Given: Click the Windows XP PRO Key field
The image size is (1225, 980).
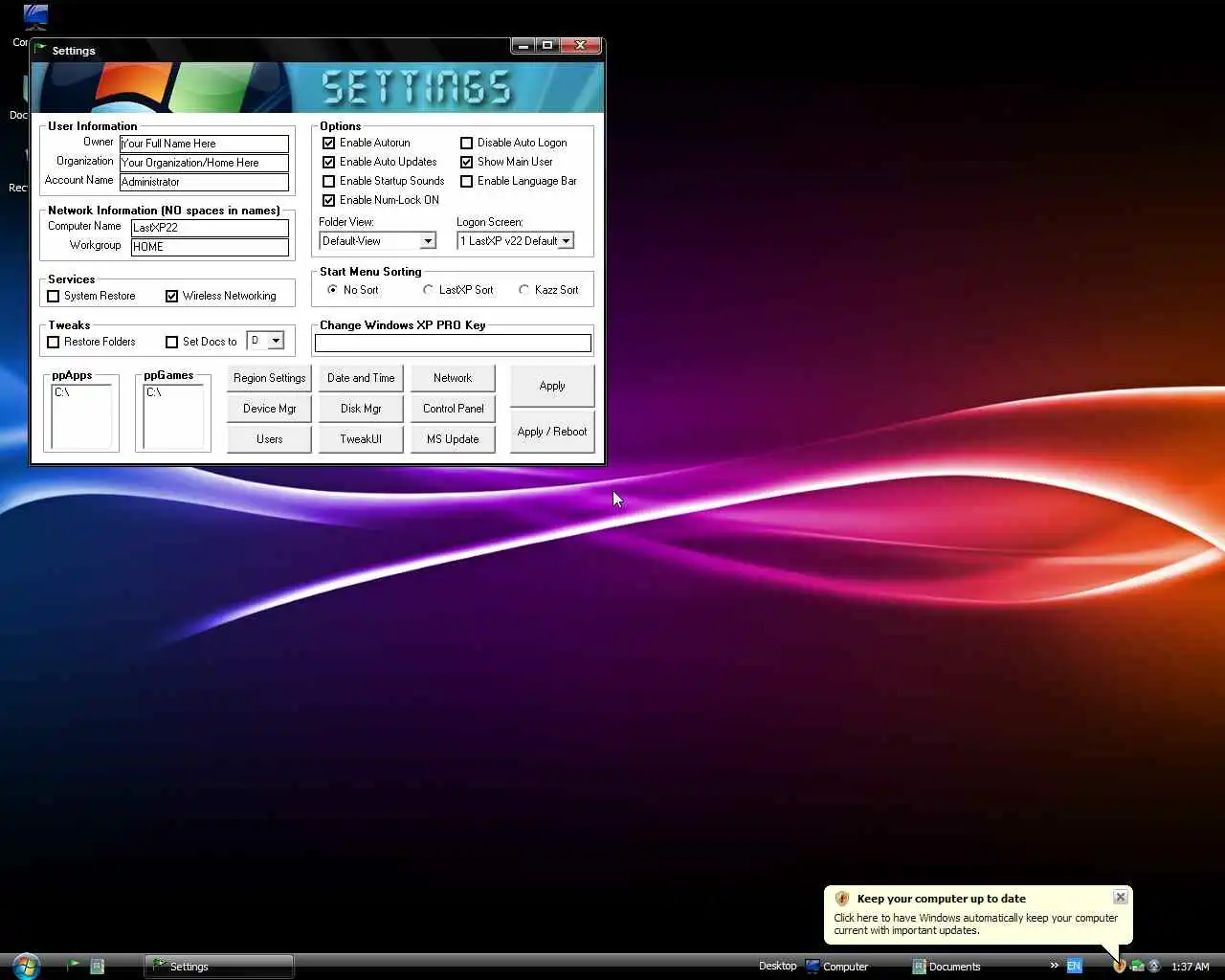Looking at the screenshot, I should (x=453, y=343).
